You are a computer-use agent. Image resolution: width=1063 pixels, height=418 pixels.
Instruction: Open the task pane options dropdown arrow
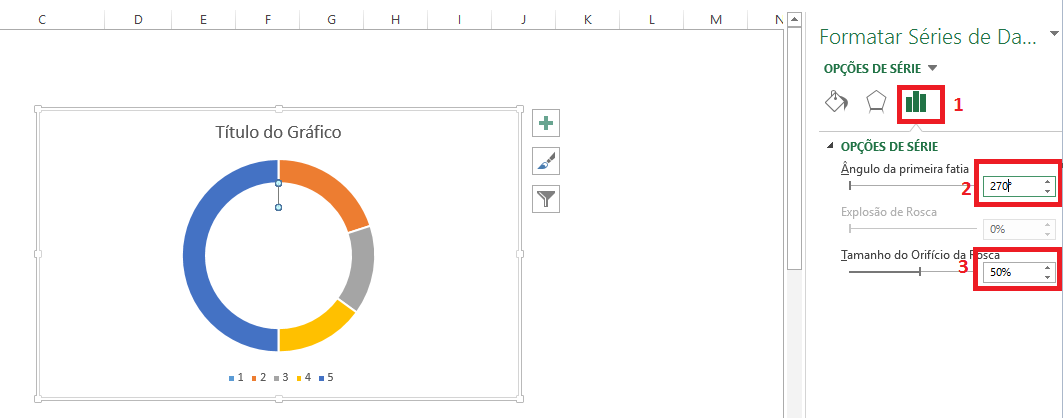click(1053, 35)
